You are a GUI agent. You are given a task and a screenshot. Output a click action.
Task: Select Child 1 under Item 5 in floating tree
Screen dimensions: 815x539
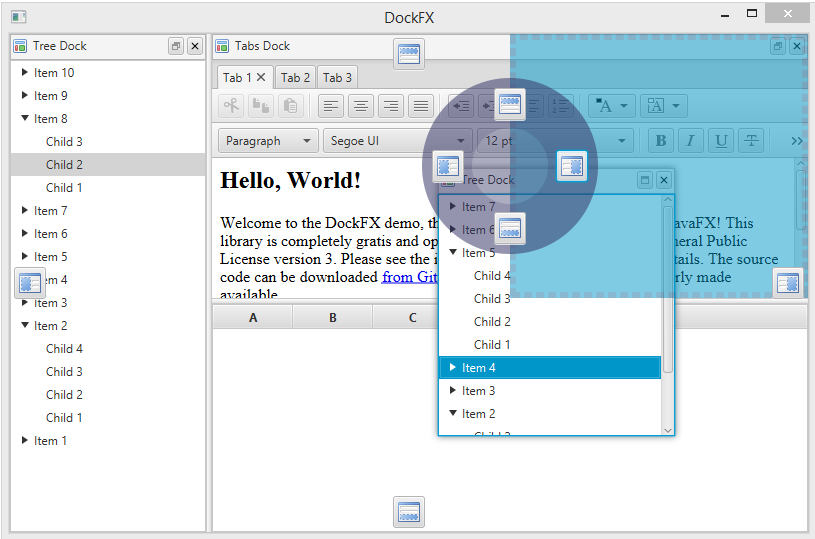tap(550, 345)
